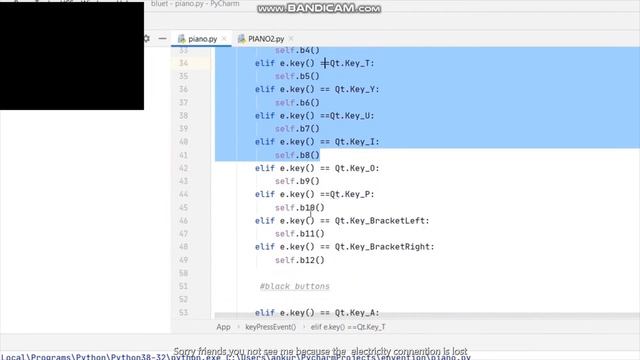Click the minus icon to hide the tool window

coord(162,38)
